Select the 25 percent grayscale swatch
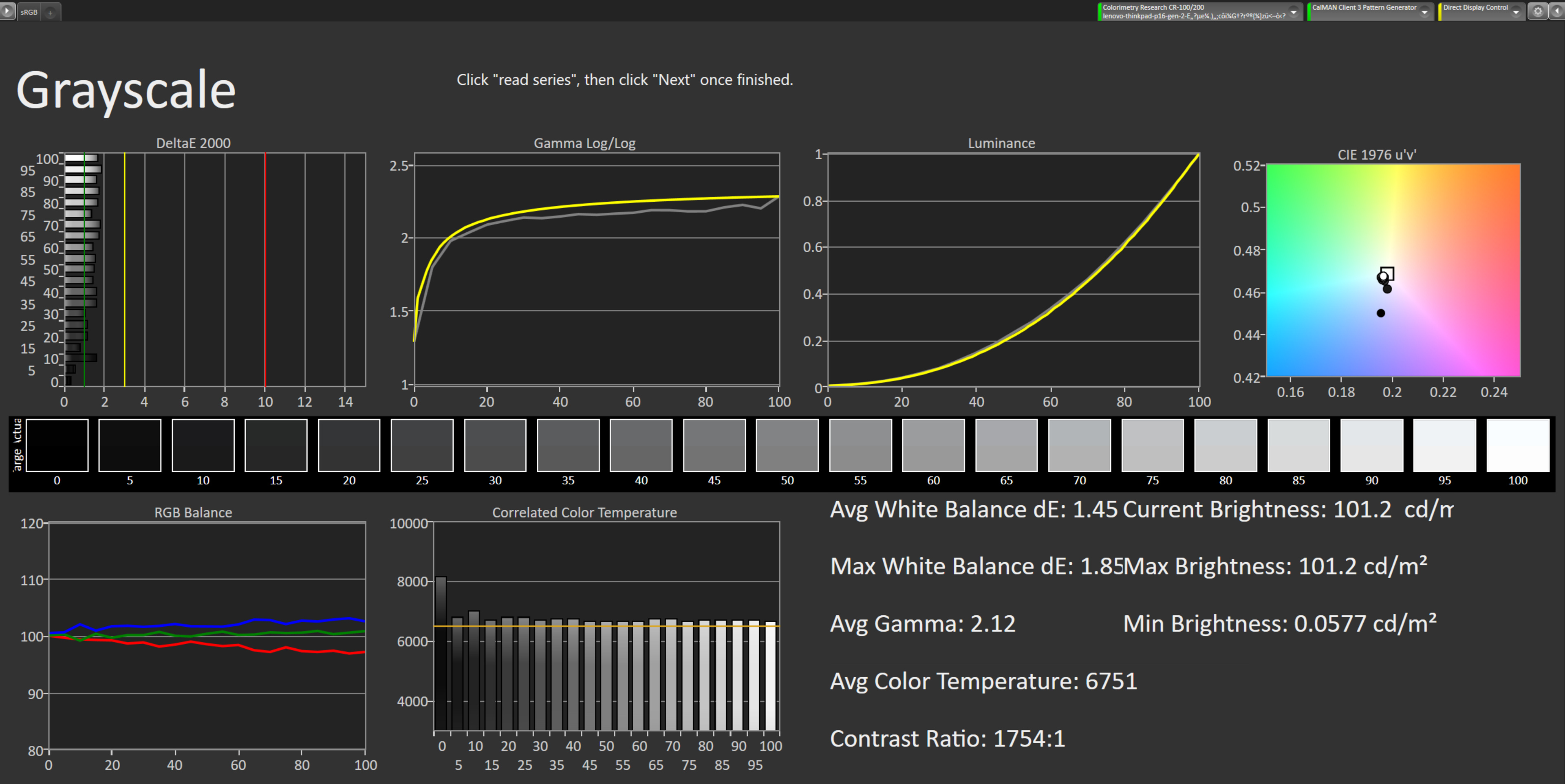This screenshot has height=784, width=1565. (422, 445)
